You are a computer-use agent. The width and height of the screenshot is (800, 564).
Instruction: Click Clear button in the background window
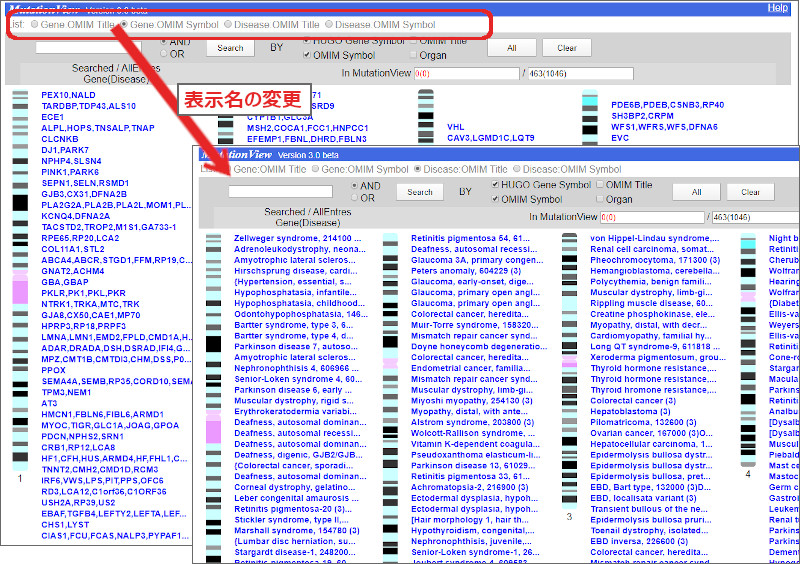click(567, 48)
